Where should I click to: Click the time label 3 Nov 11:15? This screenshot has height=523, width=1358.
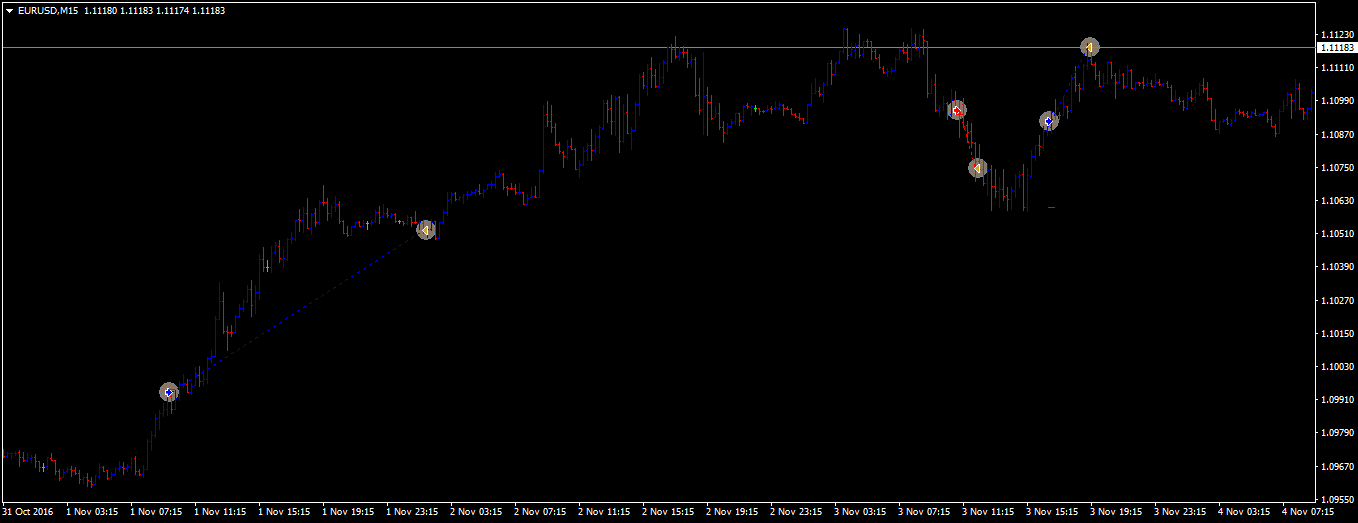click(988, 512)
